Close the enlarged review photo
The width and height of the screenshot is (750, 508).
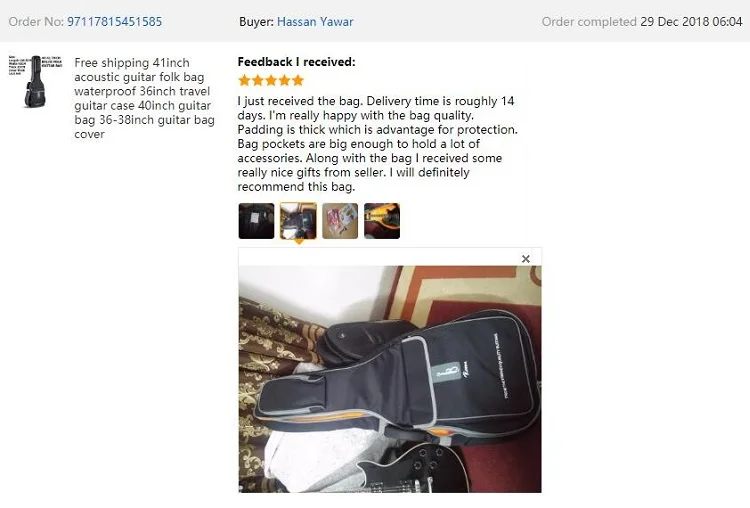(x=526, y=259)
